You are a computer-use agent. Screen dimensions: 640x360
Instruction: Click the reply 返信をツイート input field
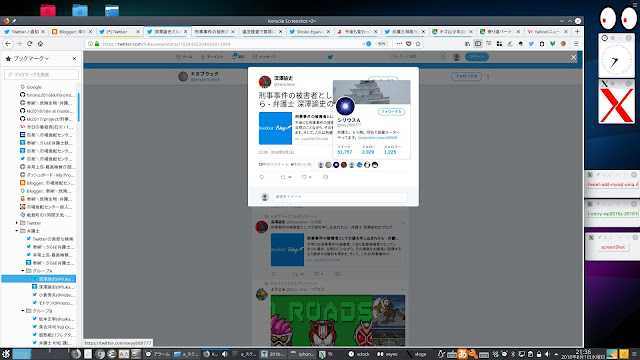(340, 197)
